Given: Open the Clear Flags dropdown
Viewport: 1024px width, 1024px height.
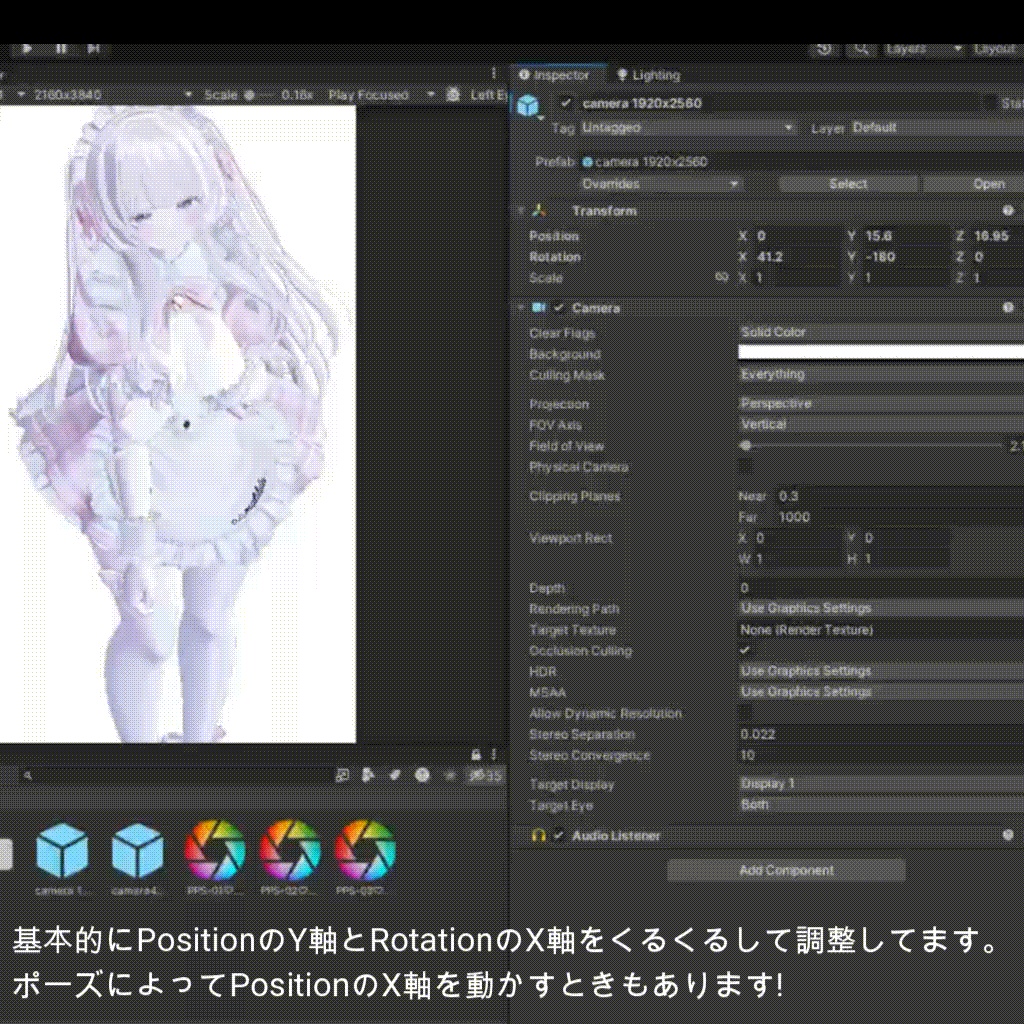Looking at the screenshot, I should pyautogui.click(x=880, y=332).
